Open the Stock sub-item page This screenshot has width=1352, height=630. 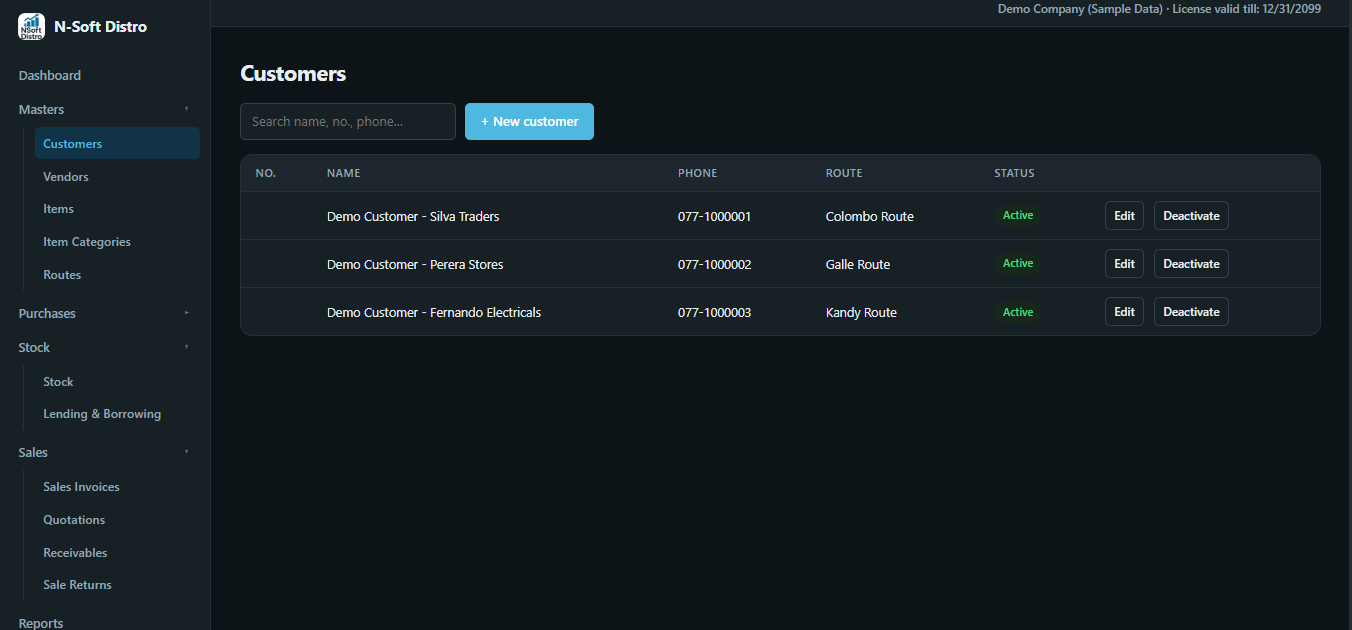(x=117, y=382)
